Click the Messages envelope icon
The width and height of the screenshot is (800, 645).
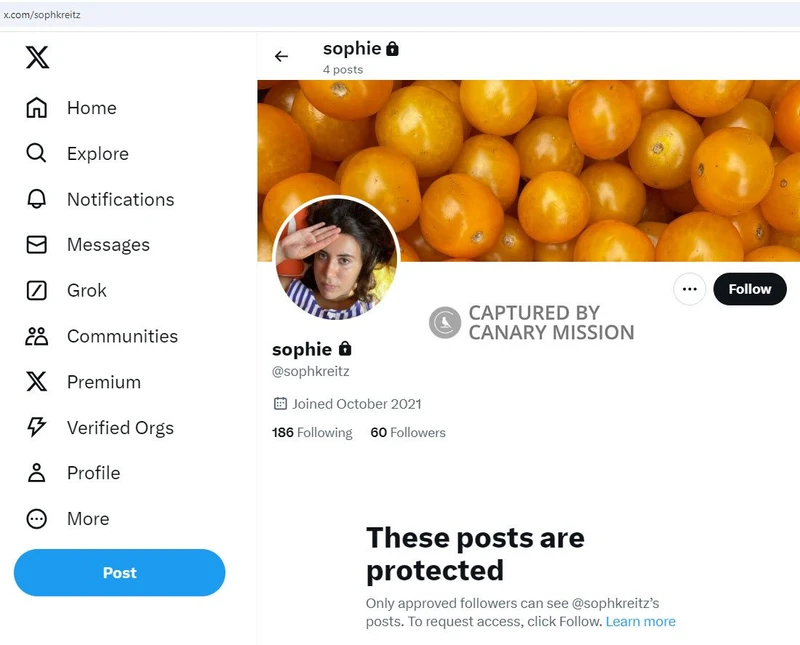tap(37, 245)
